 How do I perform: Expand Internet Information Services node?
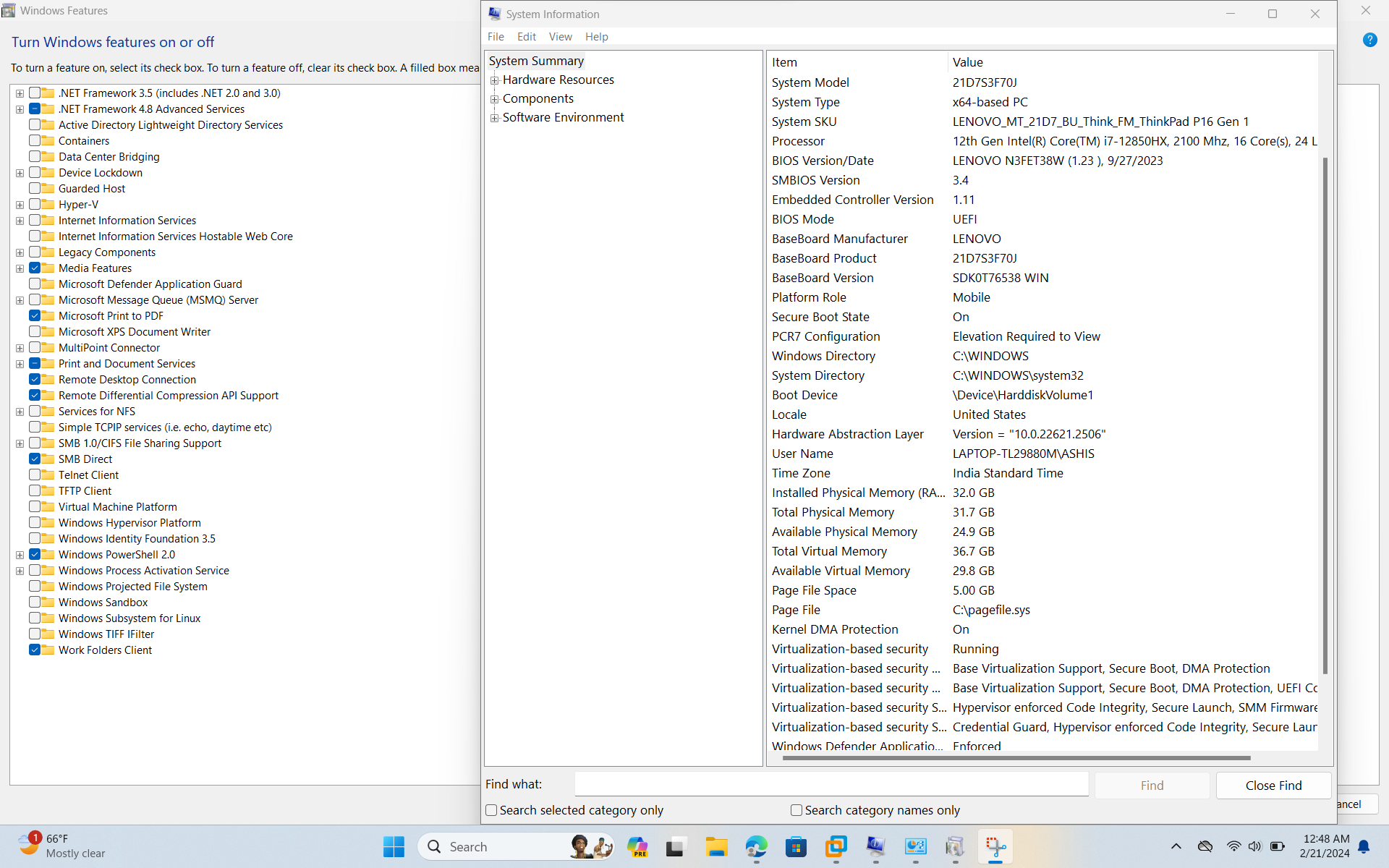point(20,221)
